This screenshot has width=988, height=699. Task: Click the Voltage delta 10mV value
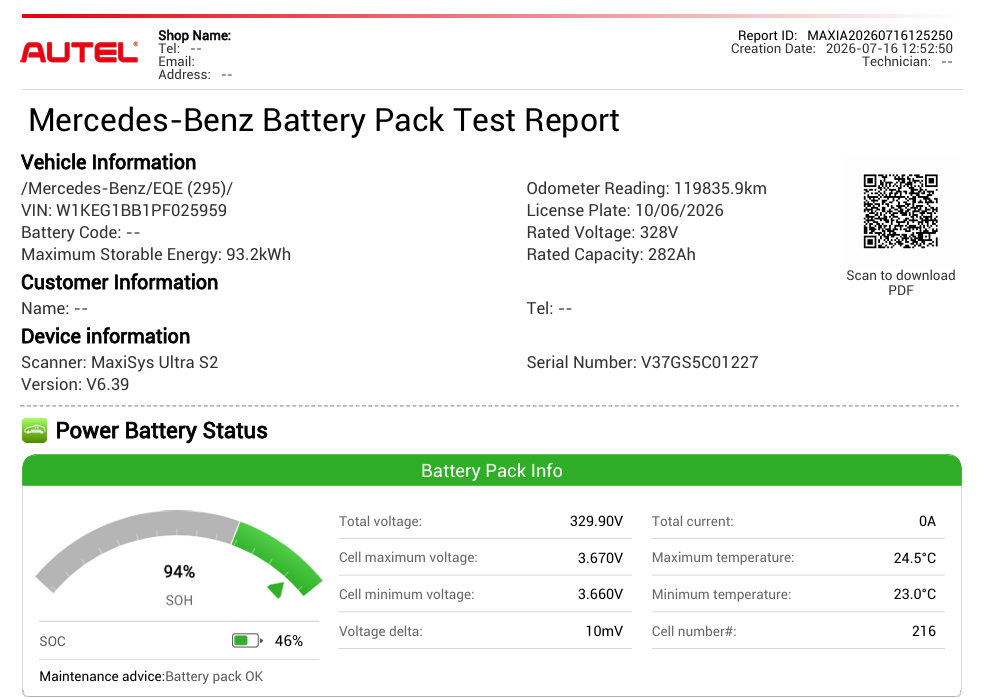click(604, 631)
